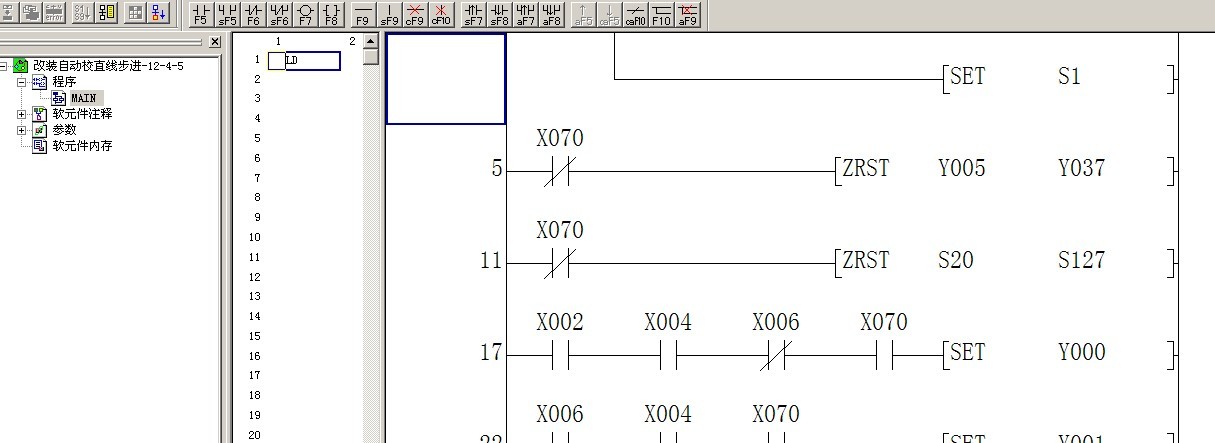Expand the 软元件注释 tree node
Image resolution: width=1215 pixels, height=443 pixels.
pyautogui.click(x=22, y=114)
